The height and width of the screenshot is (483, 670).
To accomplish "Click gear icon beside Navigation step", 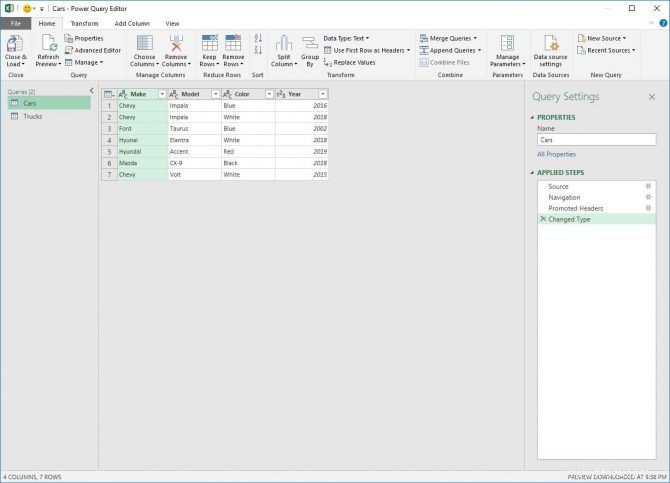I will pos(648,197).
